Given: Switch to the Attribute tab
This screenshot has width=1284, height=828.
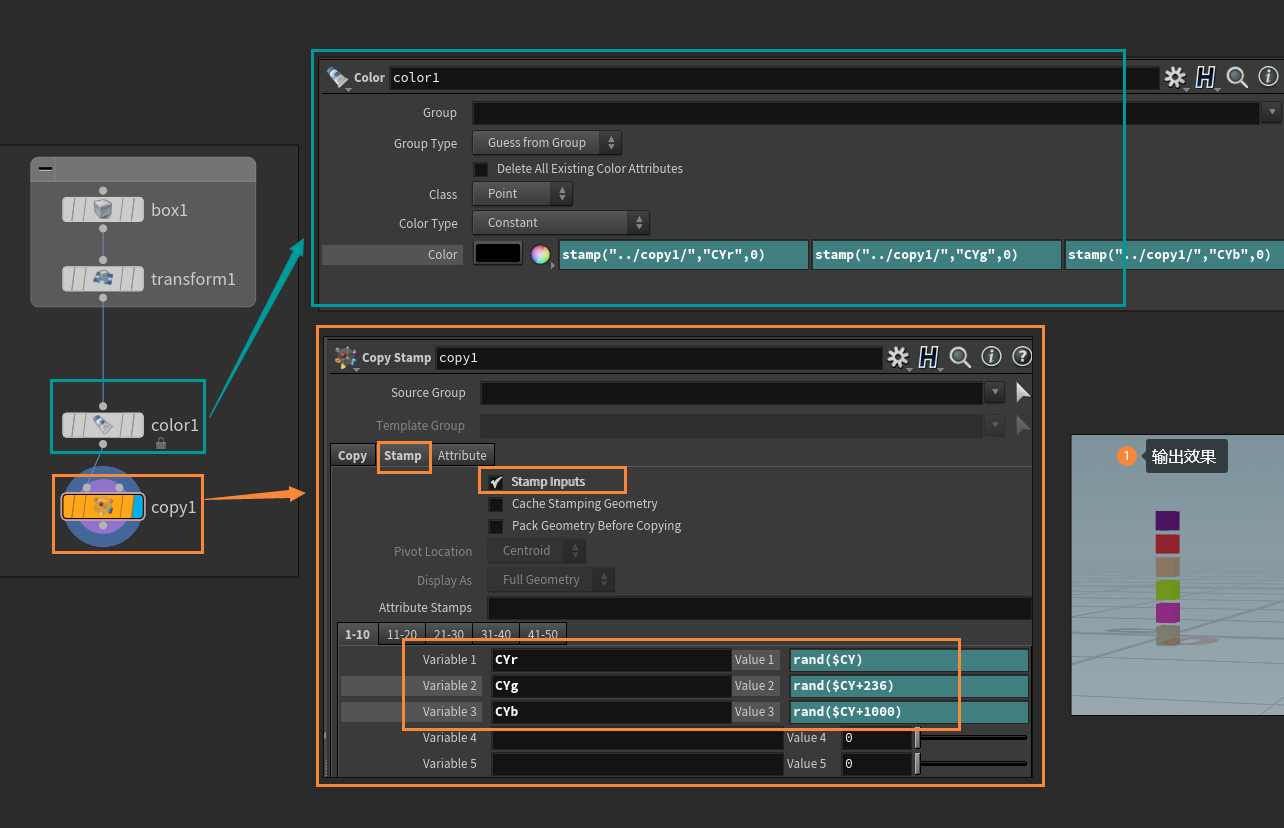Looking at the screenshot, I should click(x=462, y=455).
